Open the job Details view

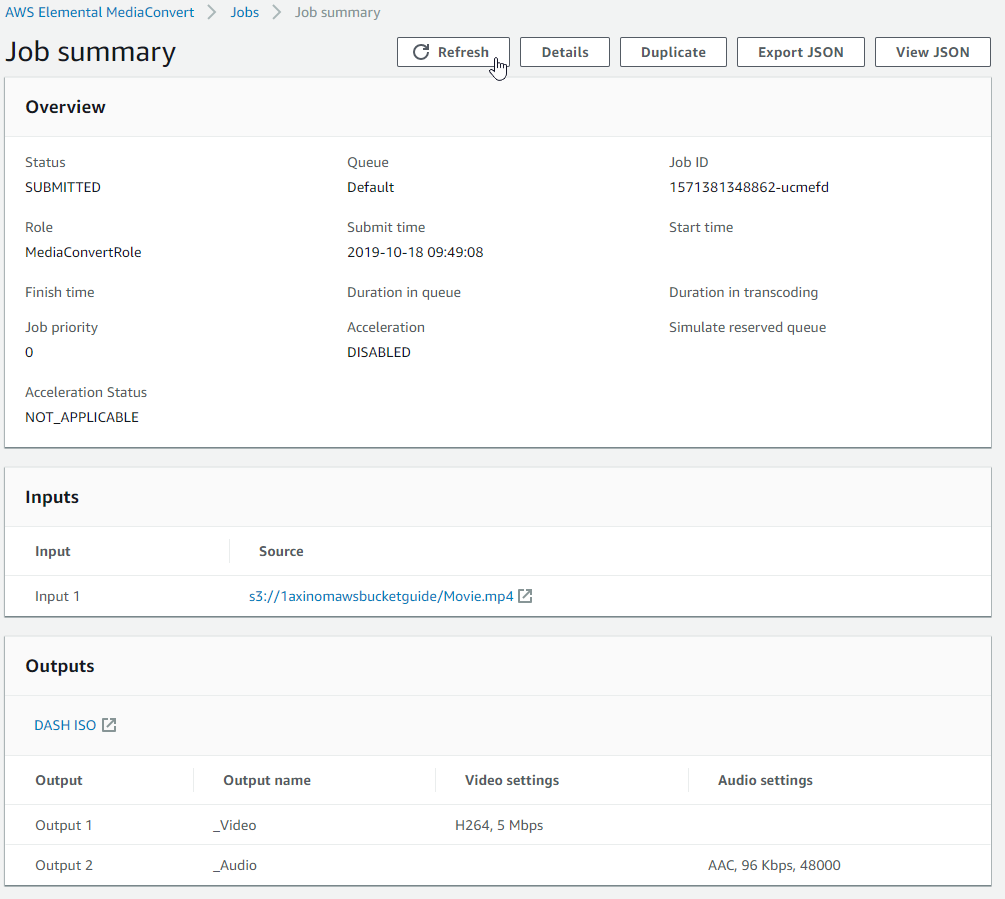click(564, 53)
